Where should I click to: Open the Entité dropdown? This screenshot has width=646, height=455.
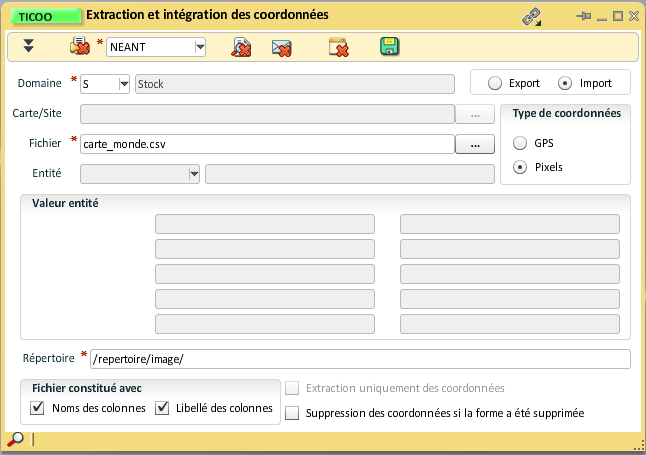pos(193,174)
